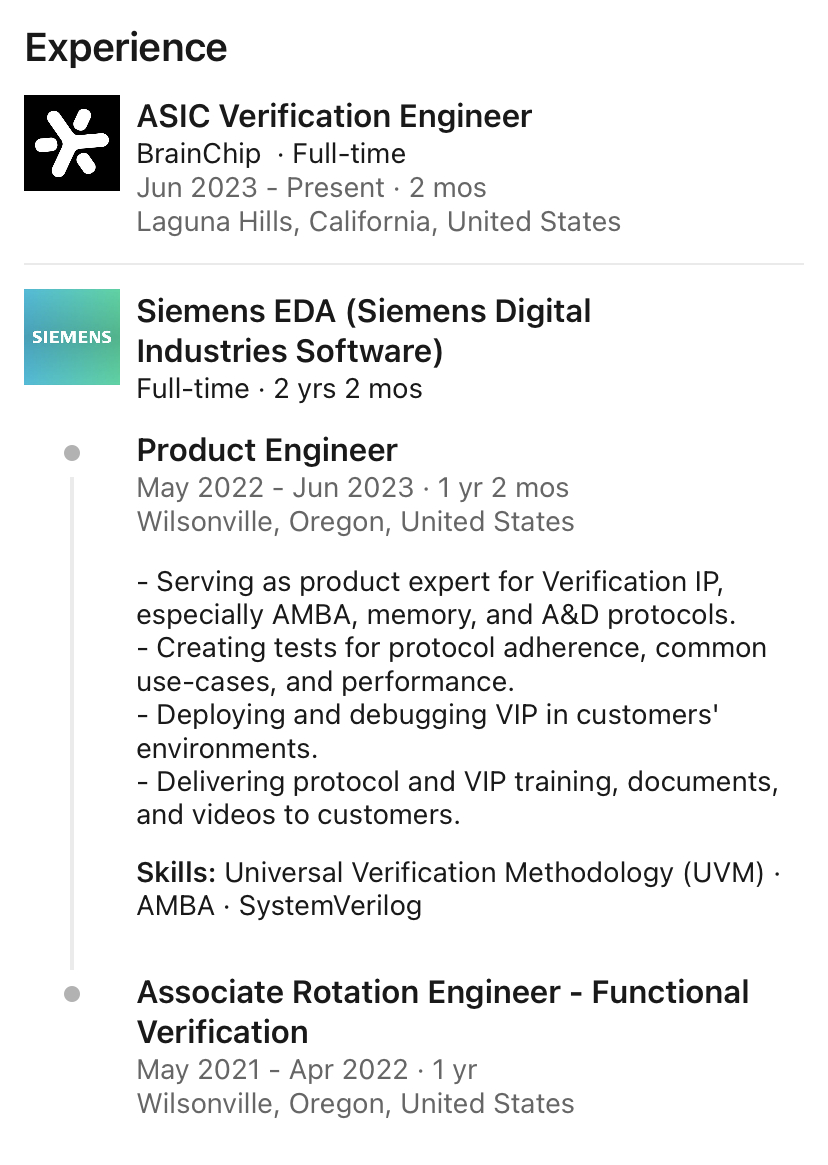The width and height of the screenshot is (828, 1165).
Task: Select the Associate Rotation Engineer role title
Action: (x=443, y=1012)
